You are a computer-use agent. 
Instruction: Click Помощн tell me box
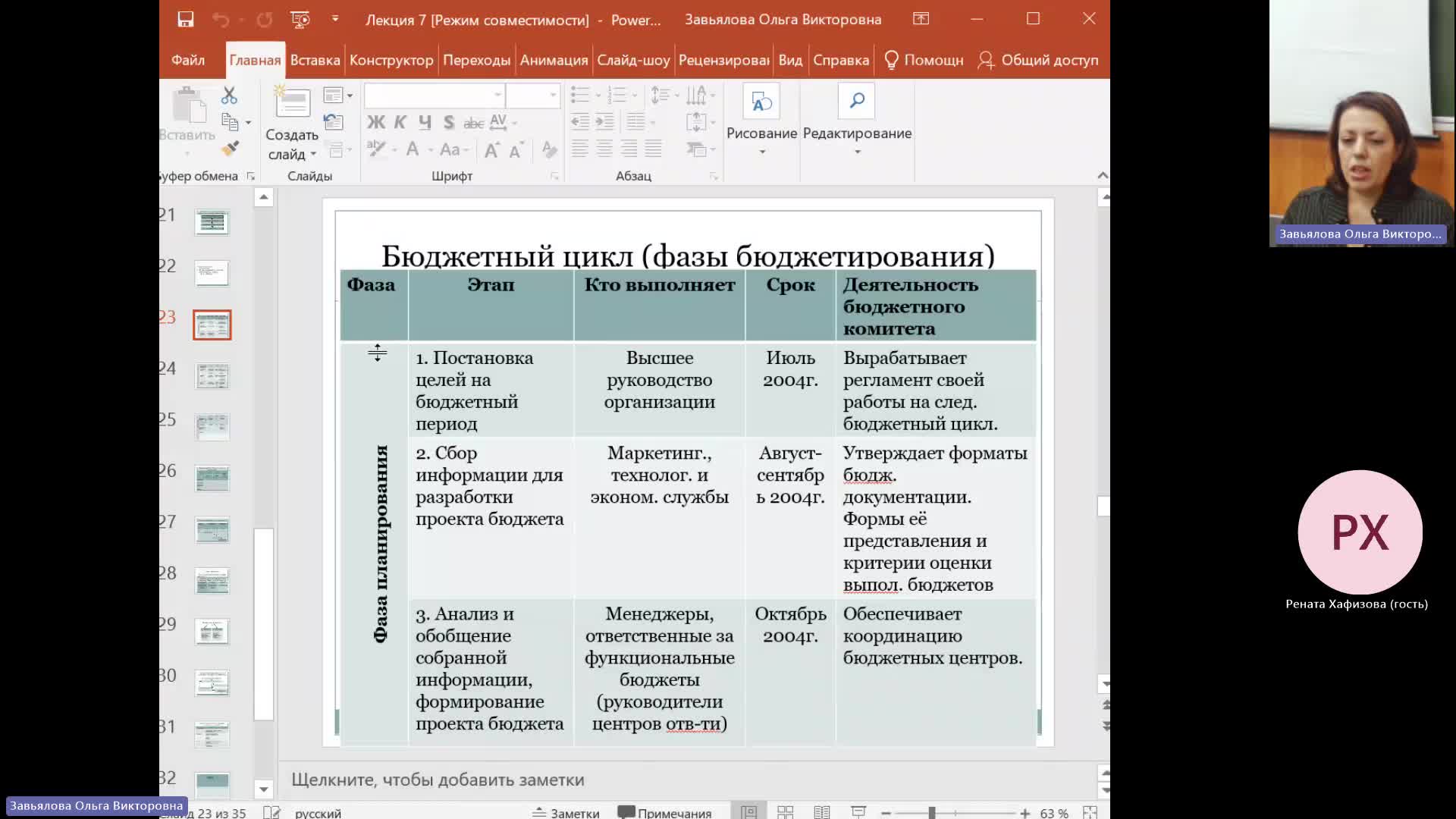point(924,60)
